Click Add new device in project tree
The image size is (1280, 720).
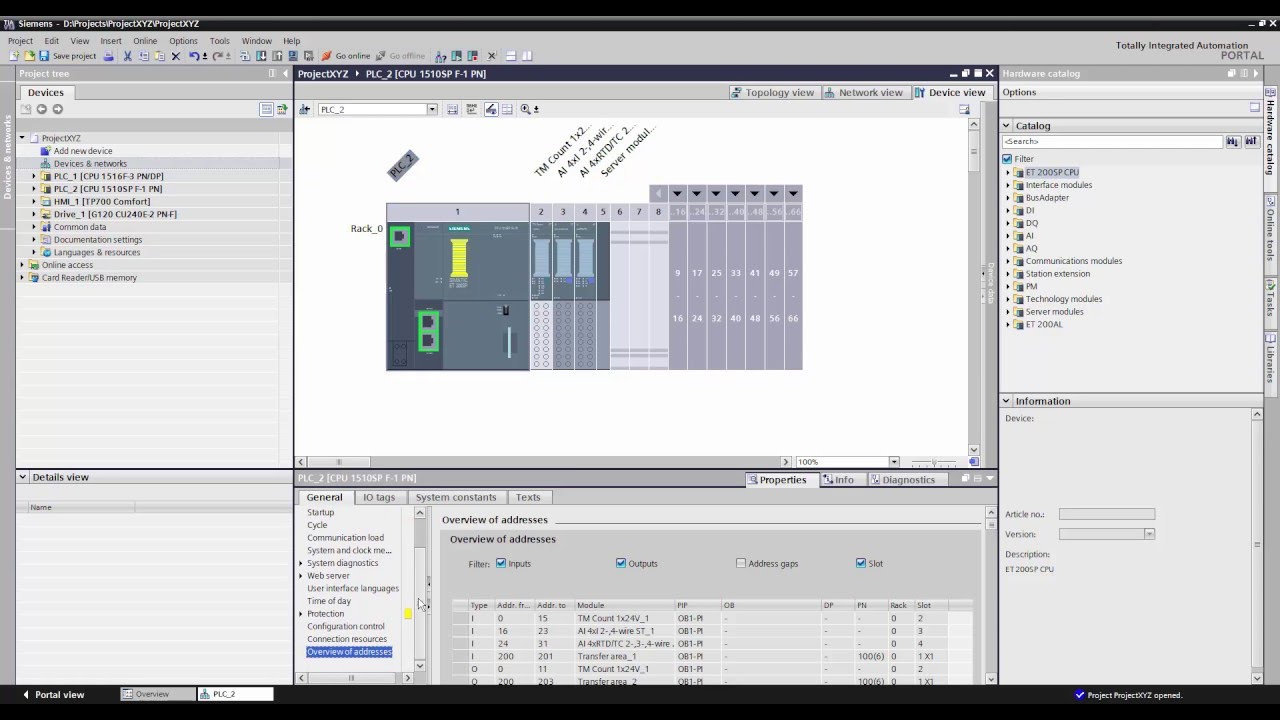pos(83,151)
